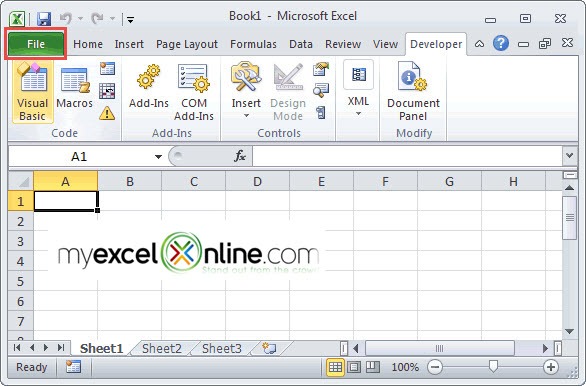Open the File tab

(36, 44)
